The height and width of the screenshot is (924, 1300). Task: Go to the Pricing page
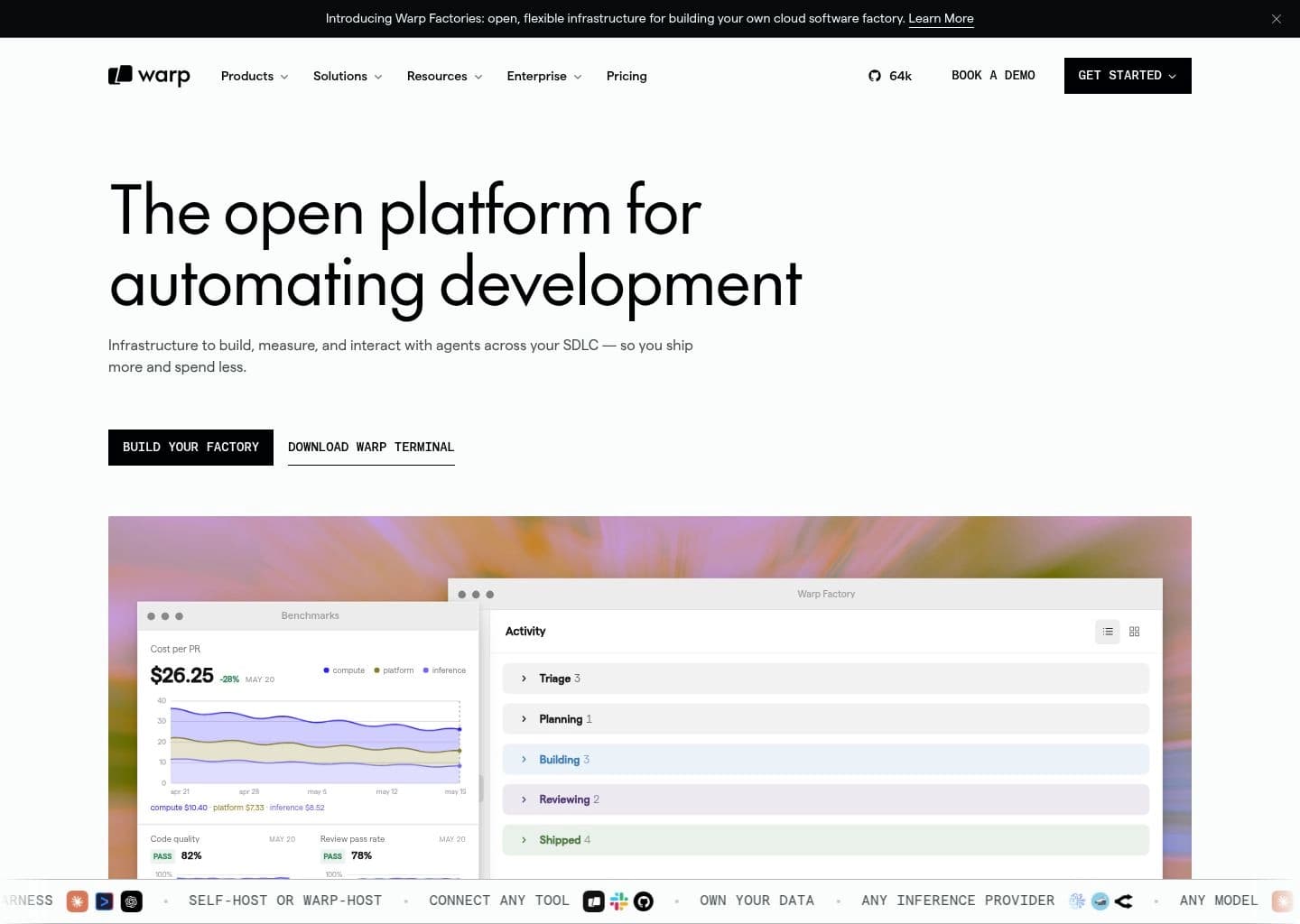(x=627, y=76)
